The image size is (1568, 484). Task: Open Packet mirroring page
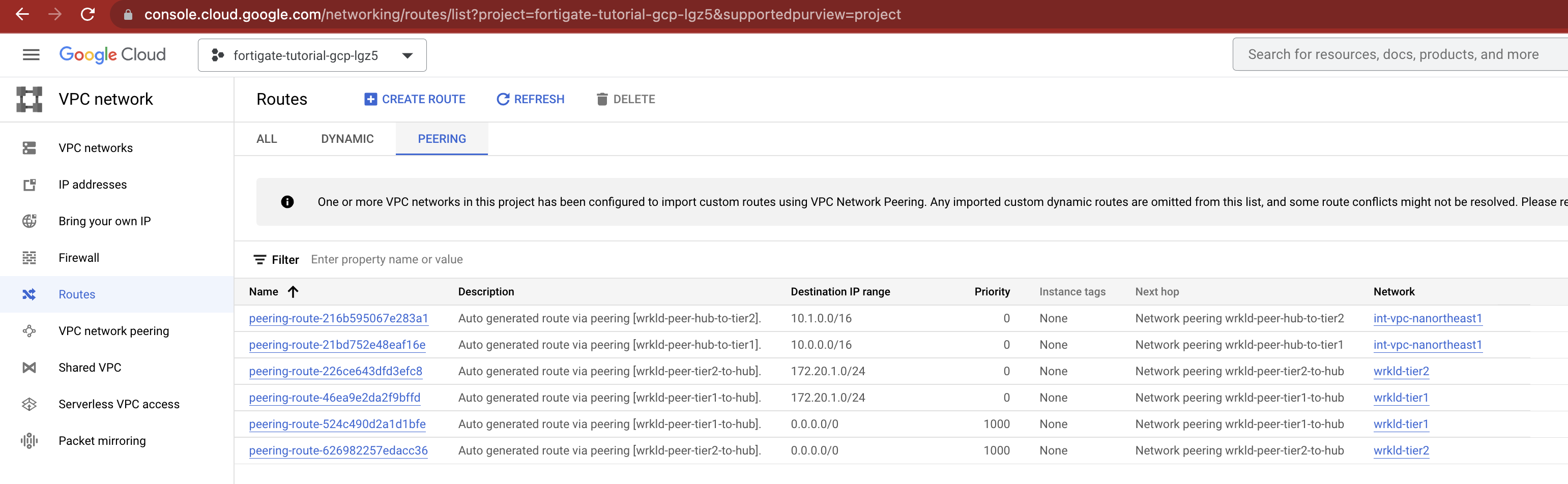102,440
